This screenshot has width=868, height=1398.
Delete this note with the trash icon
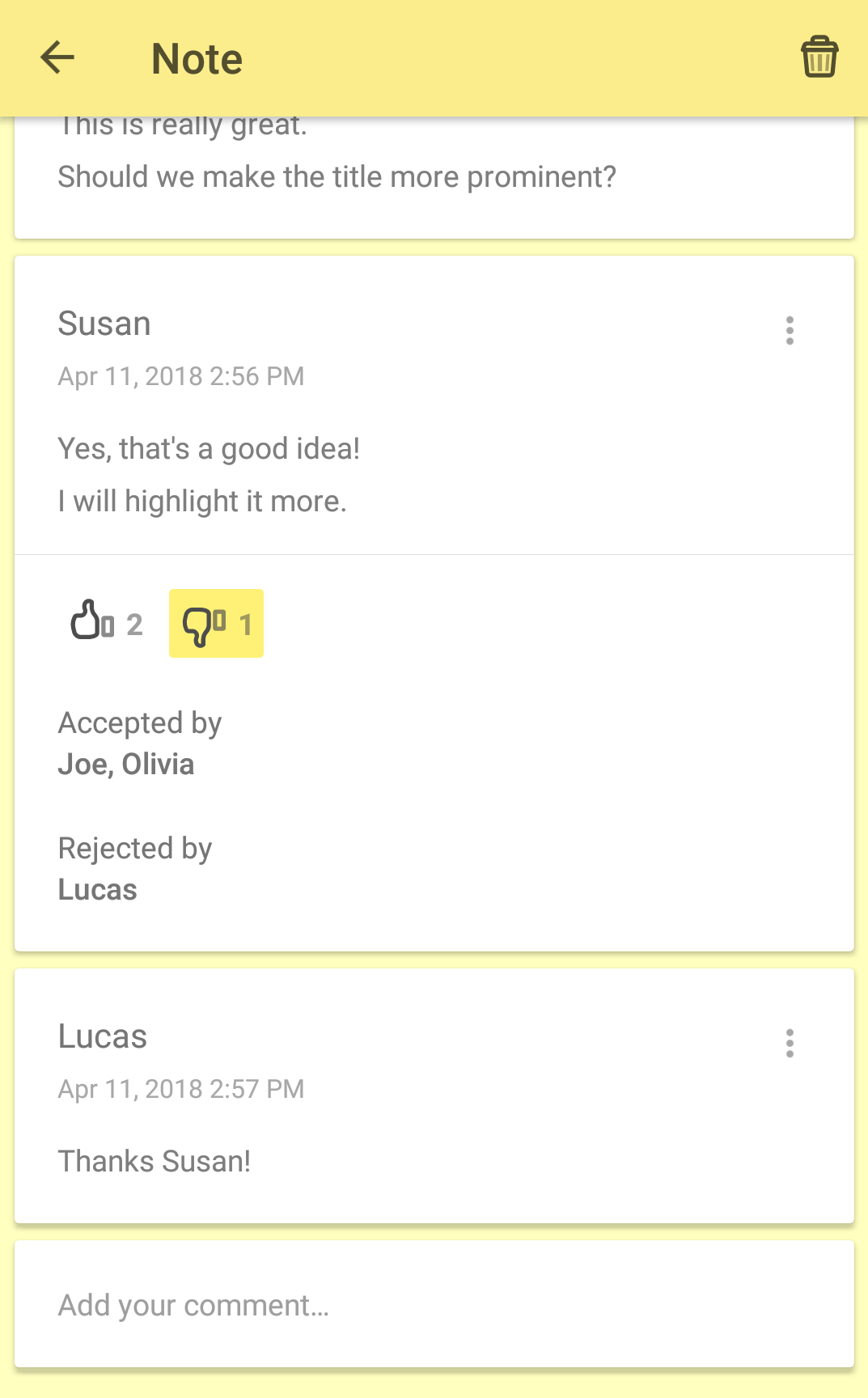pos(818,57)
